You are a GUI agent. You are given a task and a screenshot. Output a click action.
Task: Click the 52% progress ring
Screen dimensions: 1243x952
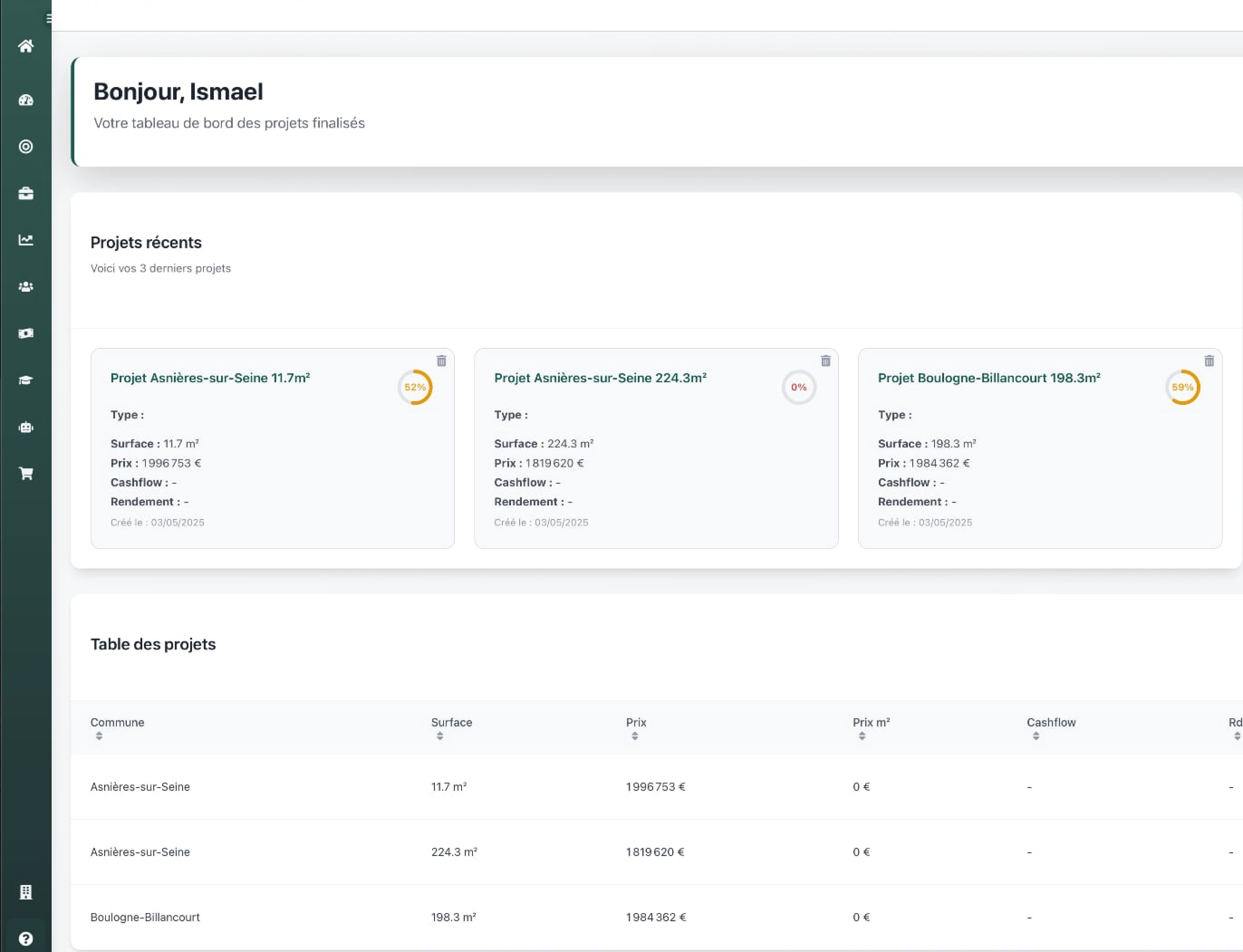[x=415, y=388]
